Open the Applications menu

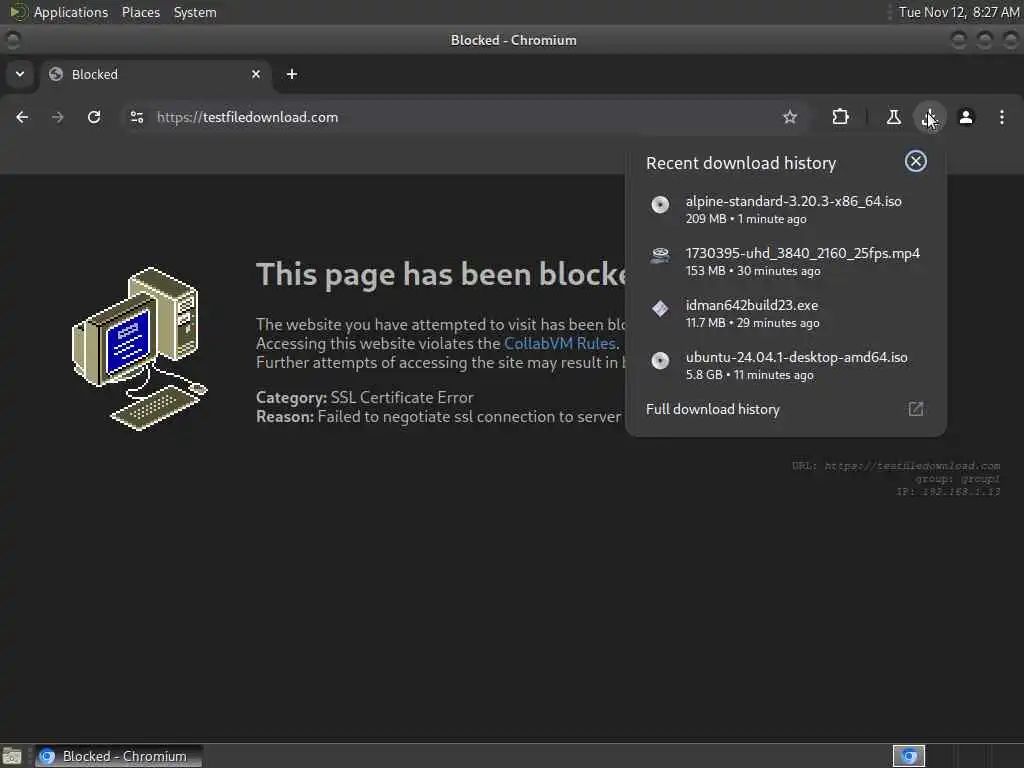pos(71,12)
